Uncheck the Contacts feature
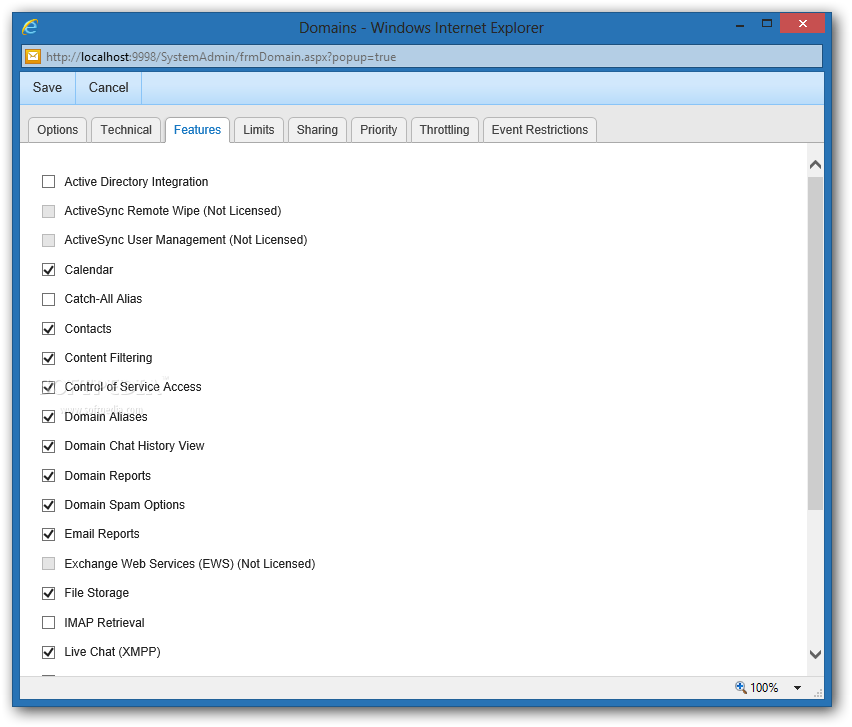Image resolution: width=852 pixels, height=727 pixels. (x=48, y=329)
